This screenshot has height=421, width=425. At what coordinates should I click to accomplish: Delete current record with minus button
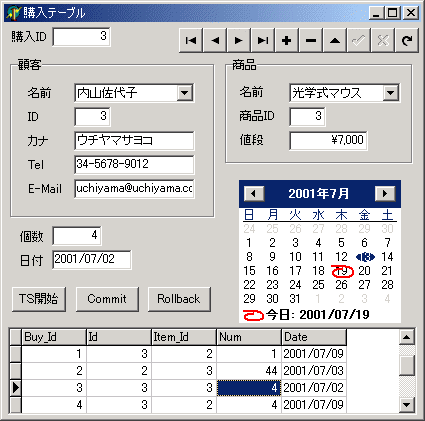[311, 41]
